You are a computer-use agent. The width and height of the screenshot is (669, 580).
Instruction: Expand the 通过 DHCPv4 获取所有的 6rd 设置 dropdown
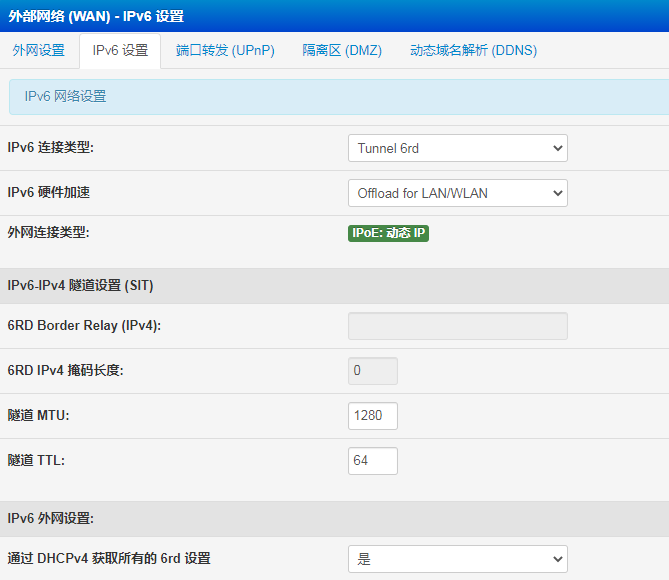(457, 559)
